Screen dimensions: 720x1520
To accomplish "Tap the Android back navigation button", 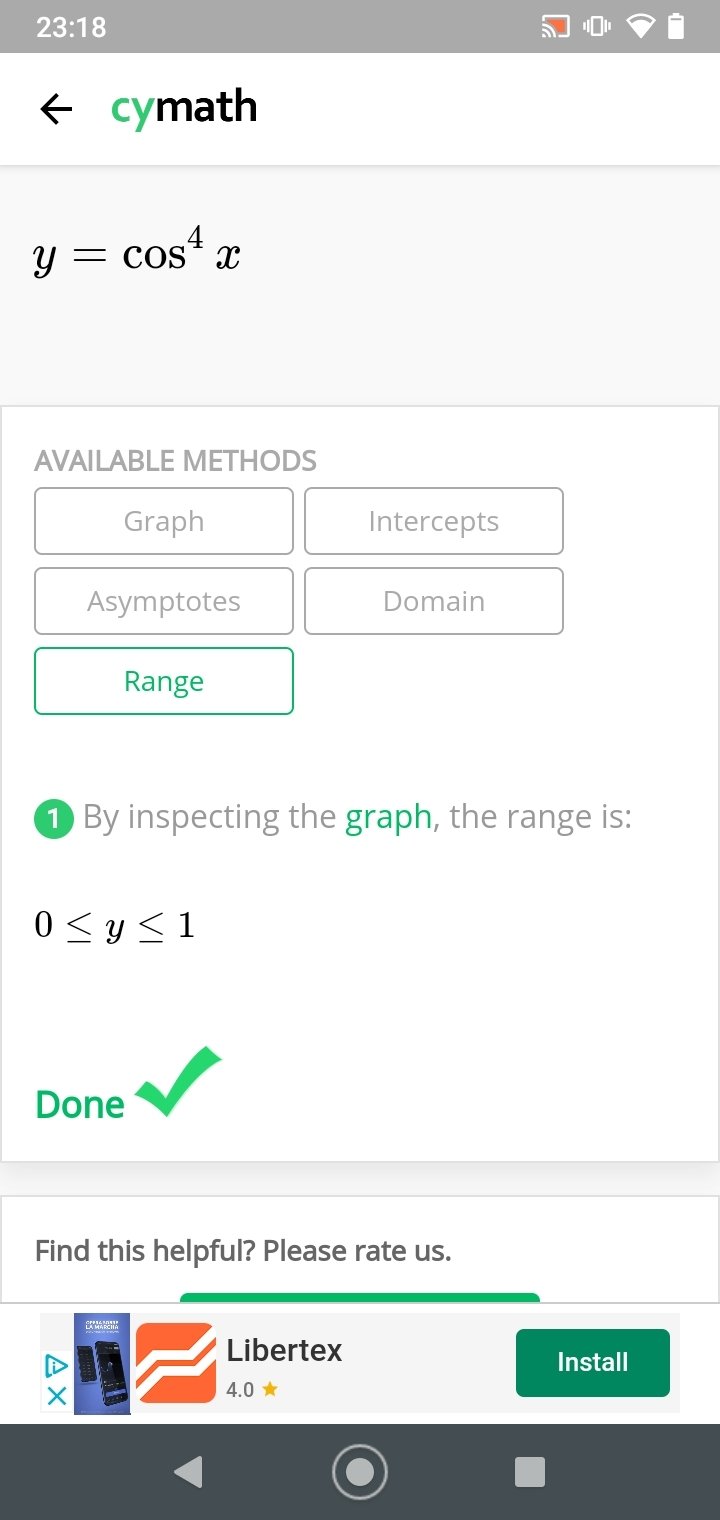I will click(188, 1472).
